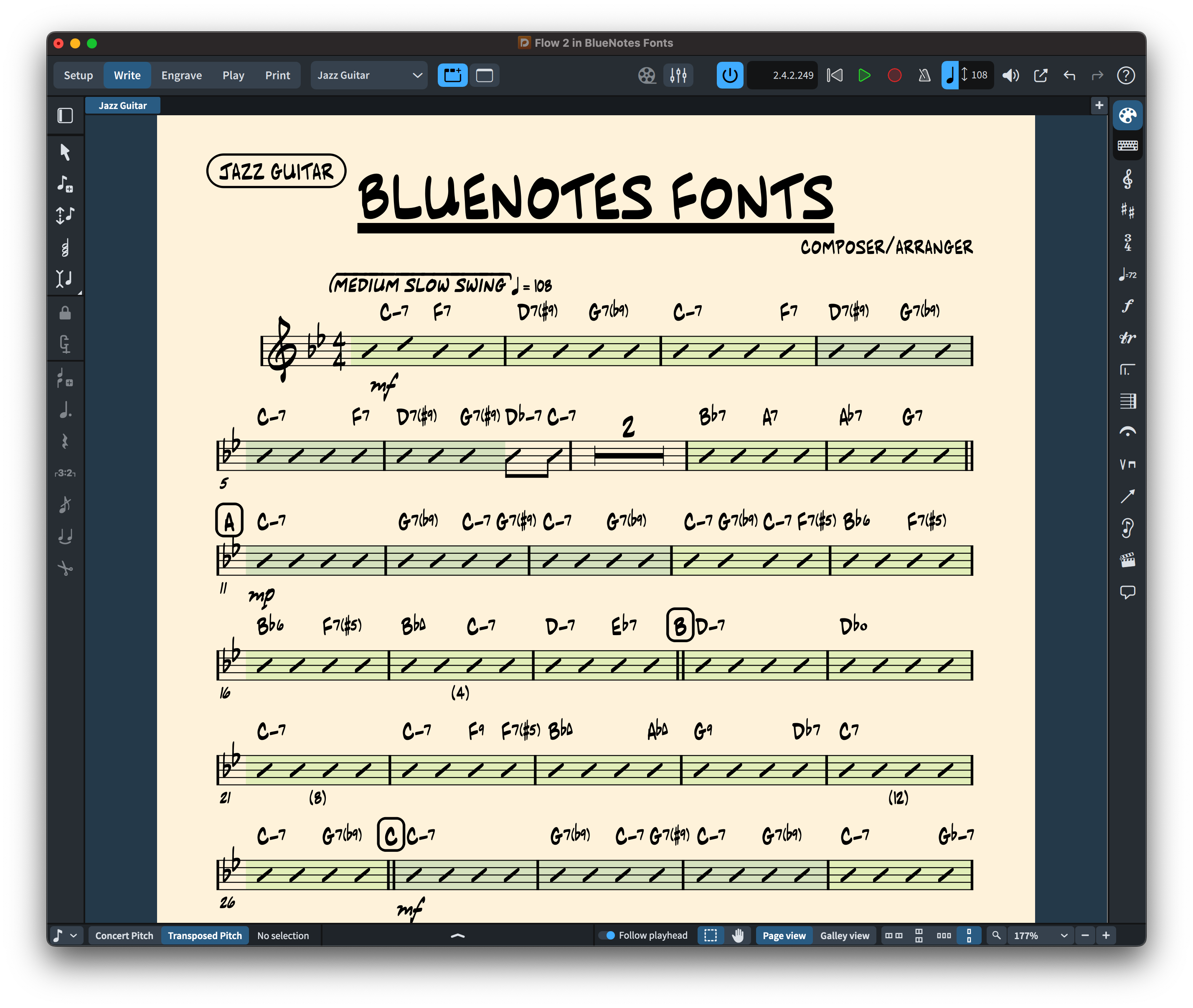Open zoom level 177% dropdown
Viewport: 1193px width, 1008px height.
[x=1040, y=935]
